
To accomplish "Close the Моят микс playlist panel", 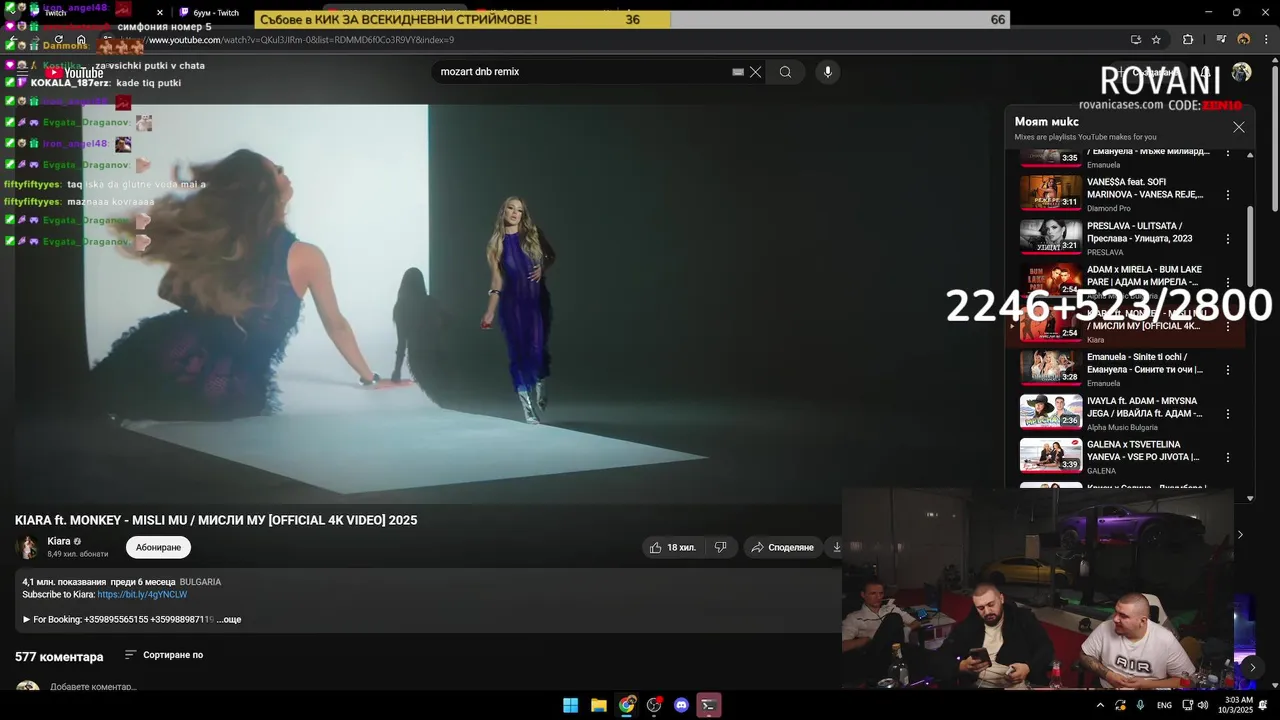I will (x=1239, y=127).
